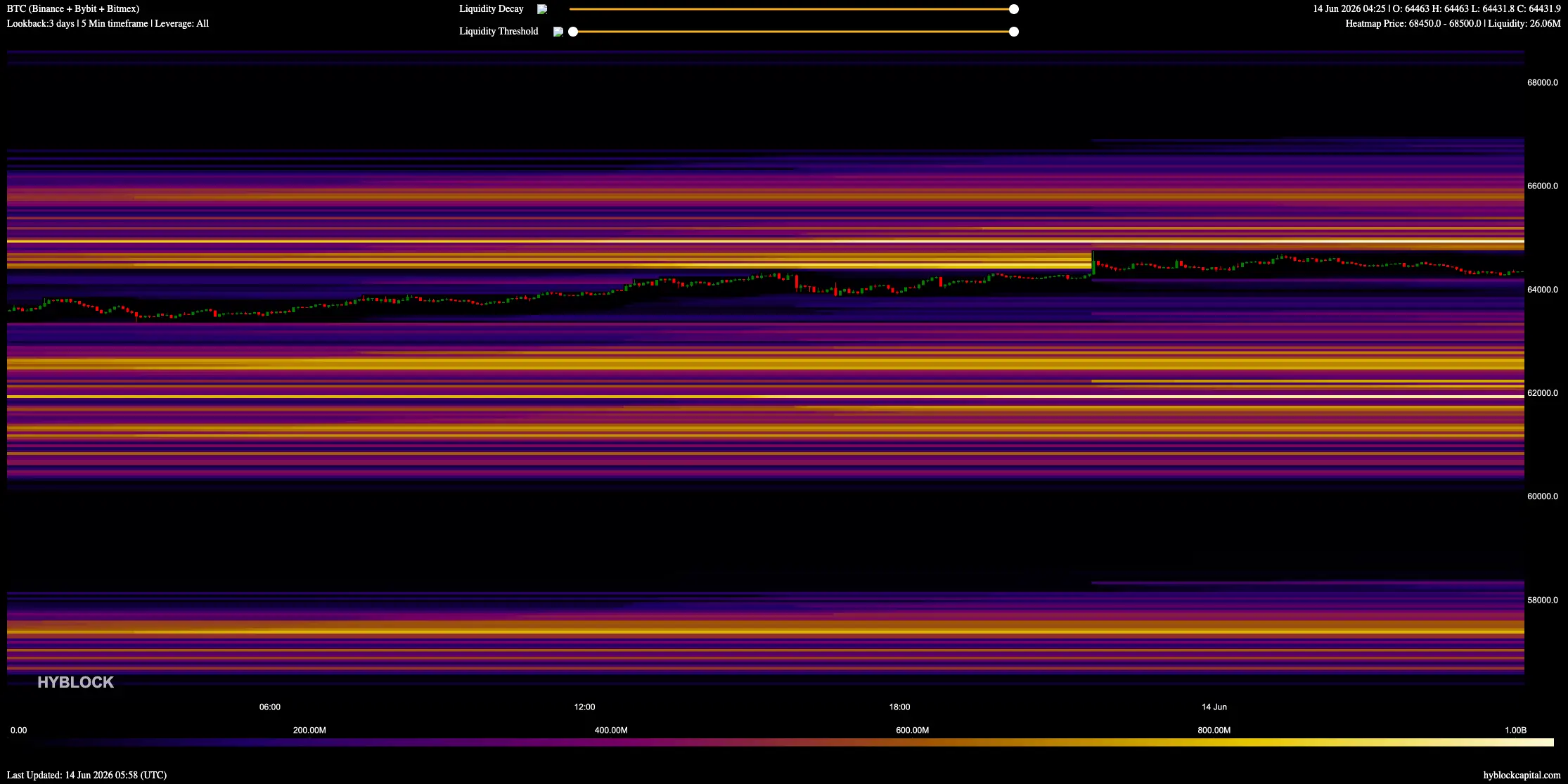Image resolution: width=1568 pixels, height=784 pixels.
Task: Click the OHLC readout for 14 Jun 04:25
Action: [1437, 8]
